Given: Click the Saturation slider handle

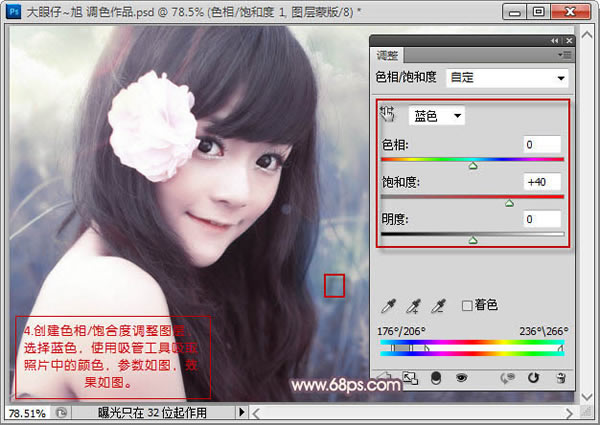Looking at the screenshot, I should pos(509,203).
